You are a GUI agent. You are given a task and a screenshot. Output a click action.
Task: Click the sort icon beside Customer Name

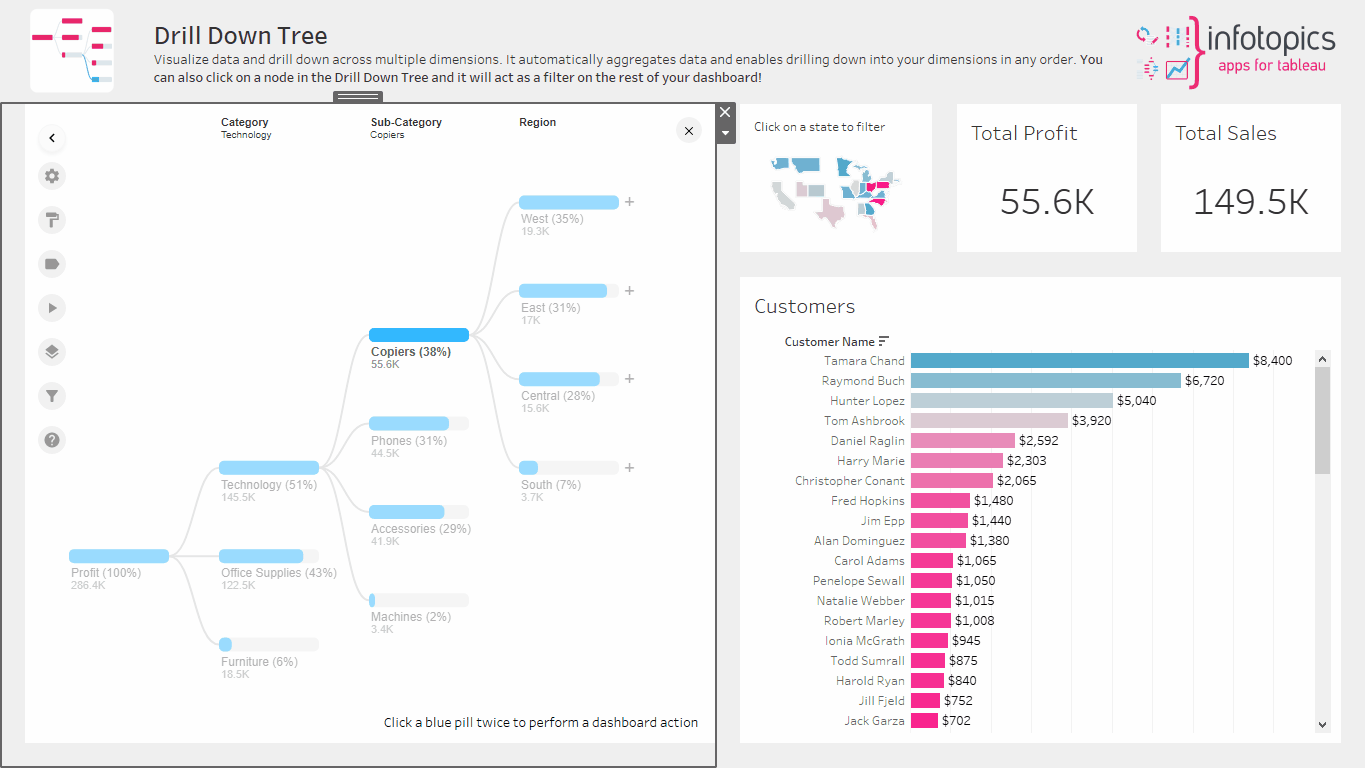884,341
